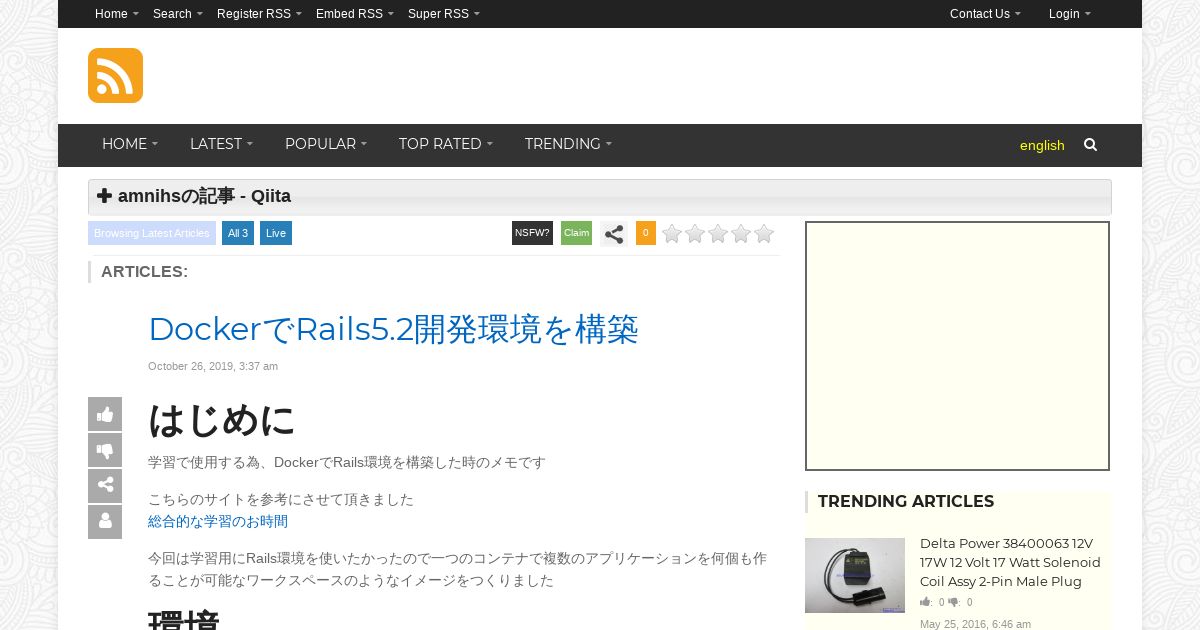Open the Search dropdown in the top bar
This screenshot has width=1200, height=630.
(178, 14)
